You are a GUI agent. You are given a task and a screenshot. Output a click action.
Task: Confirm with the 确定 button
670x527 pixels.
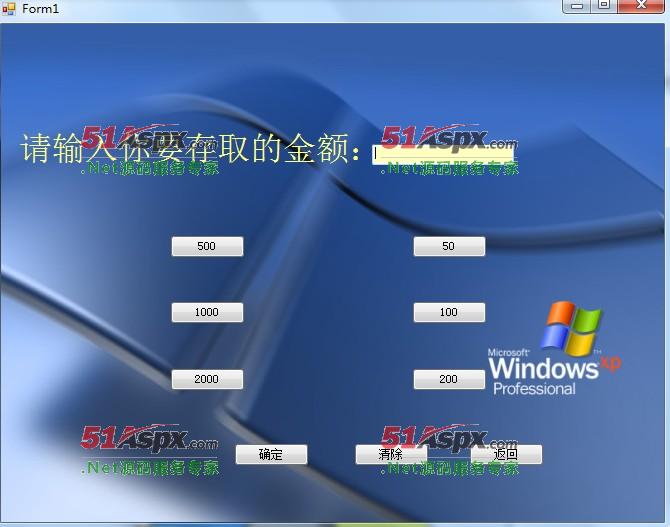coord(271,454)
